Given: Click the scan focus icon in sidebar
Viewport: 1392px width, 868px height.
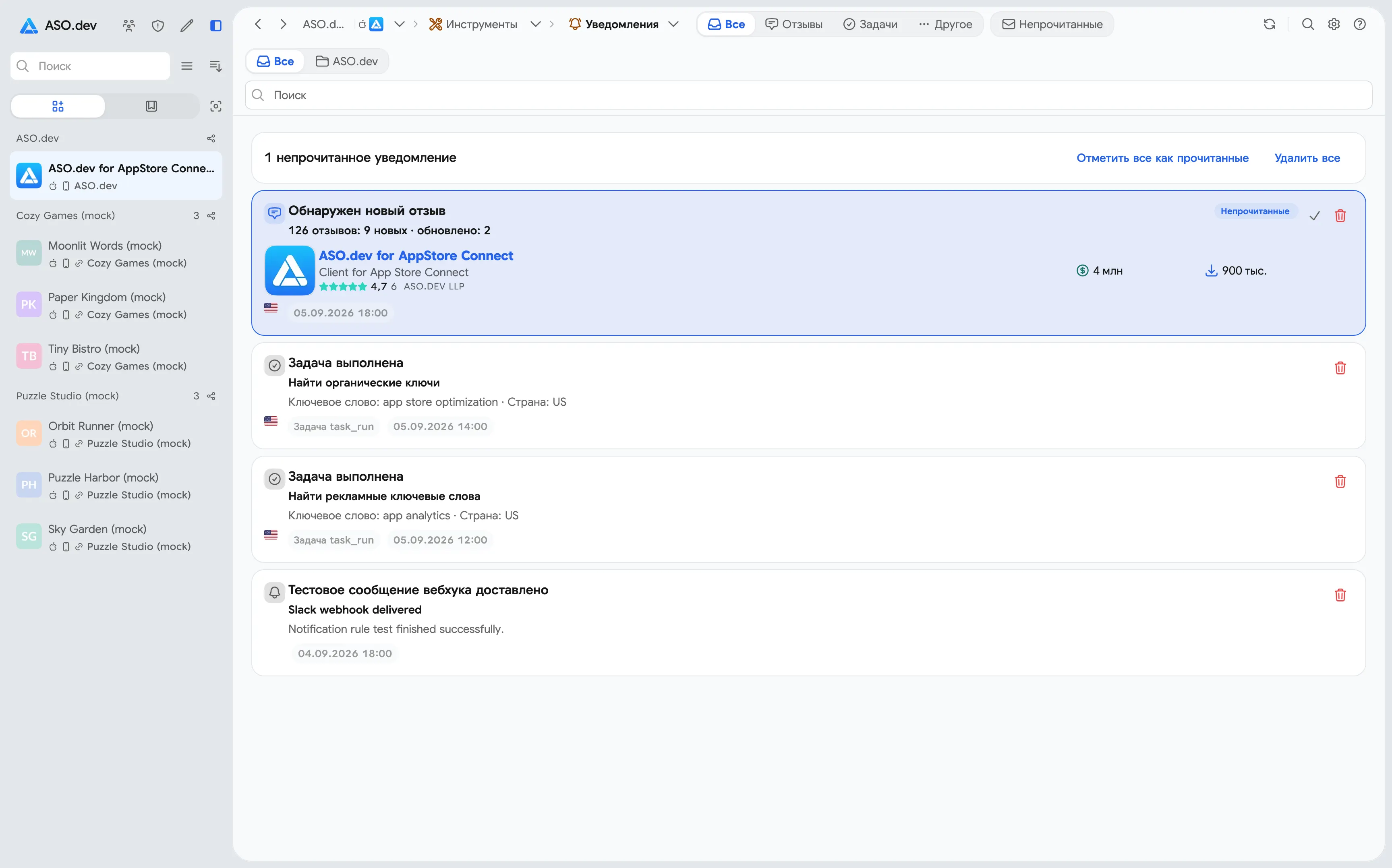Looking at the screenshot, I should 216,106.
